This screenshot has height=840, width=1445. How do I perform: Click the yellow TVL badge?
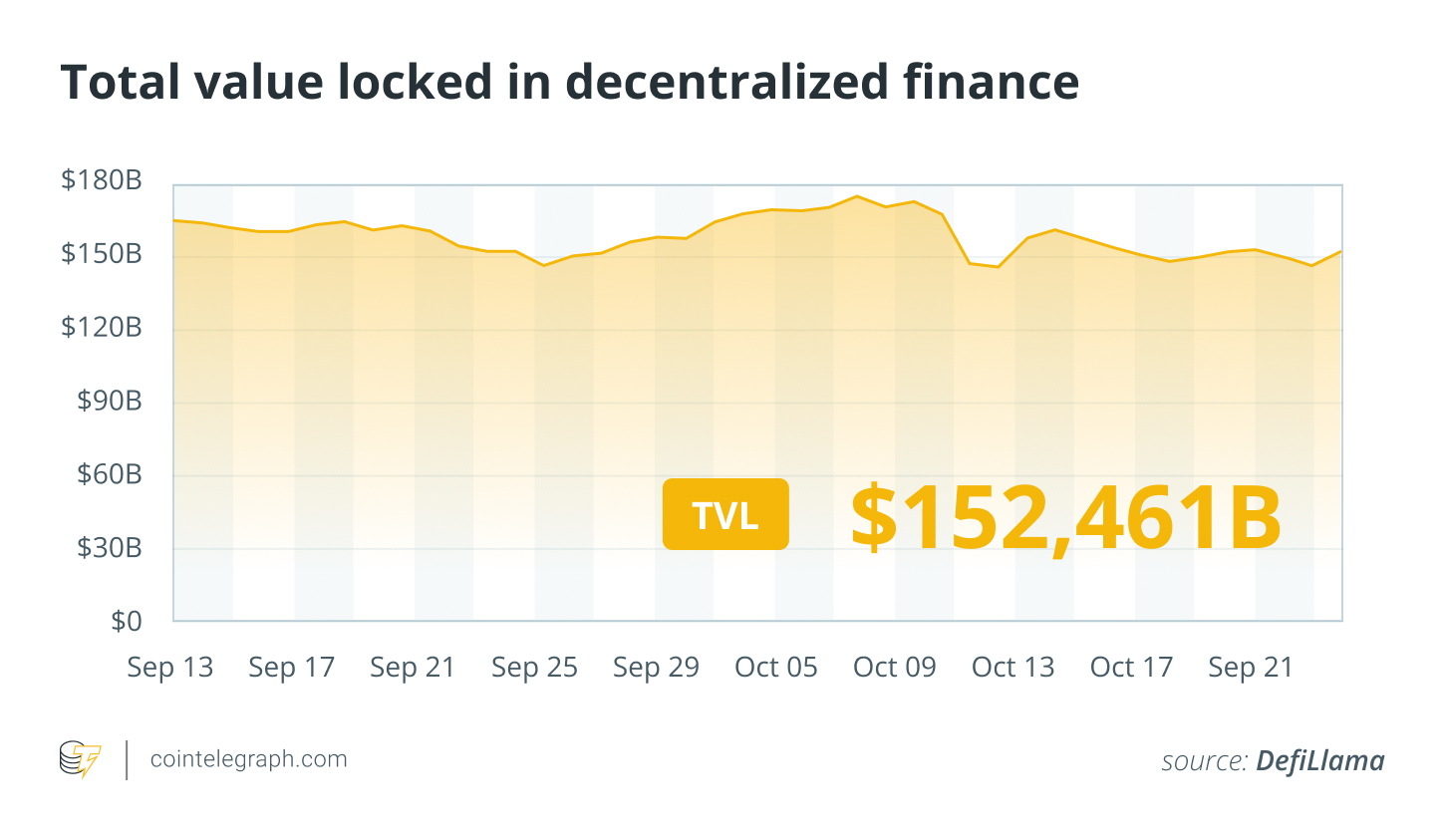[x=725, y=514]
